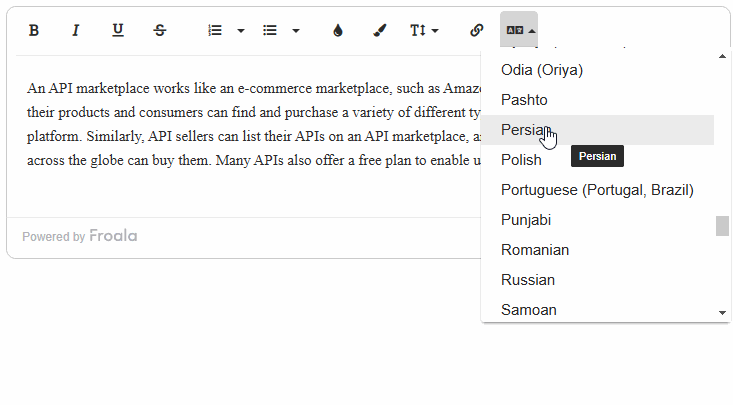Apply strikethrough formatting

point(159,30)
